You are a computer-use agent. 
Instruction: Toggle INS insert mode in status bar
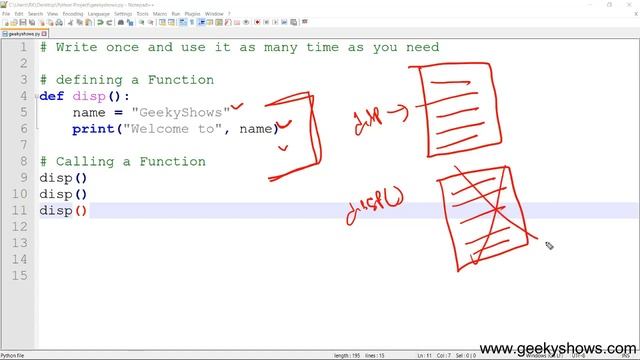pyautogui.click(x=625, y=356)
